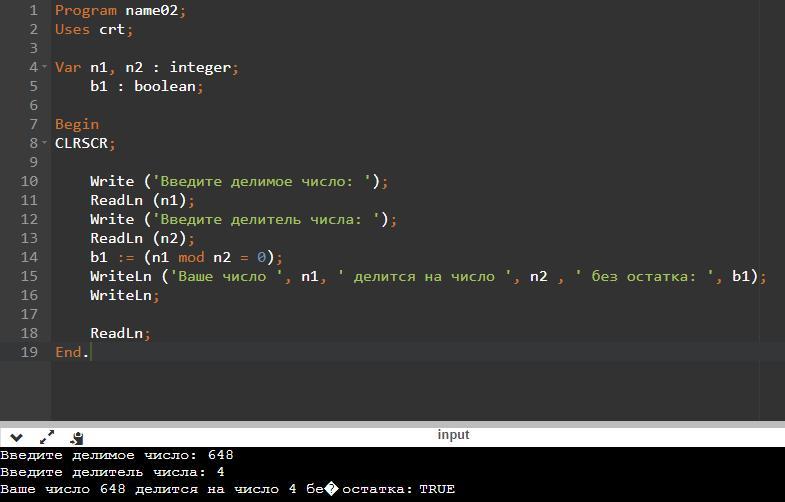Screen dimensions: 785x502
Task: Click the 'Begin' keyword
Action: [x=77, y=124]
